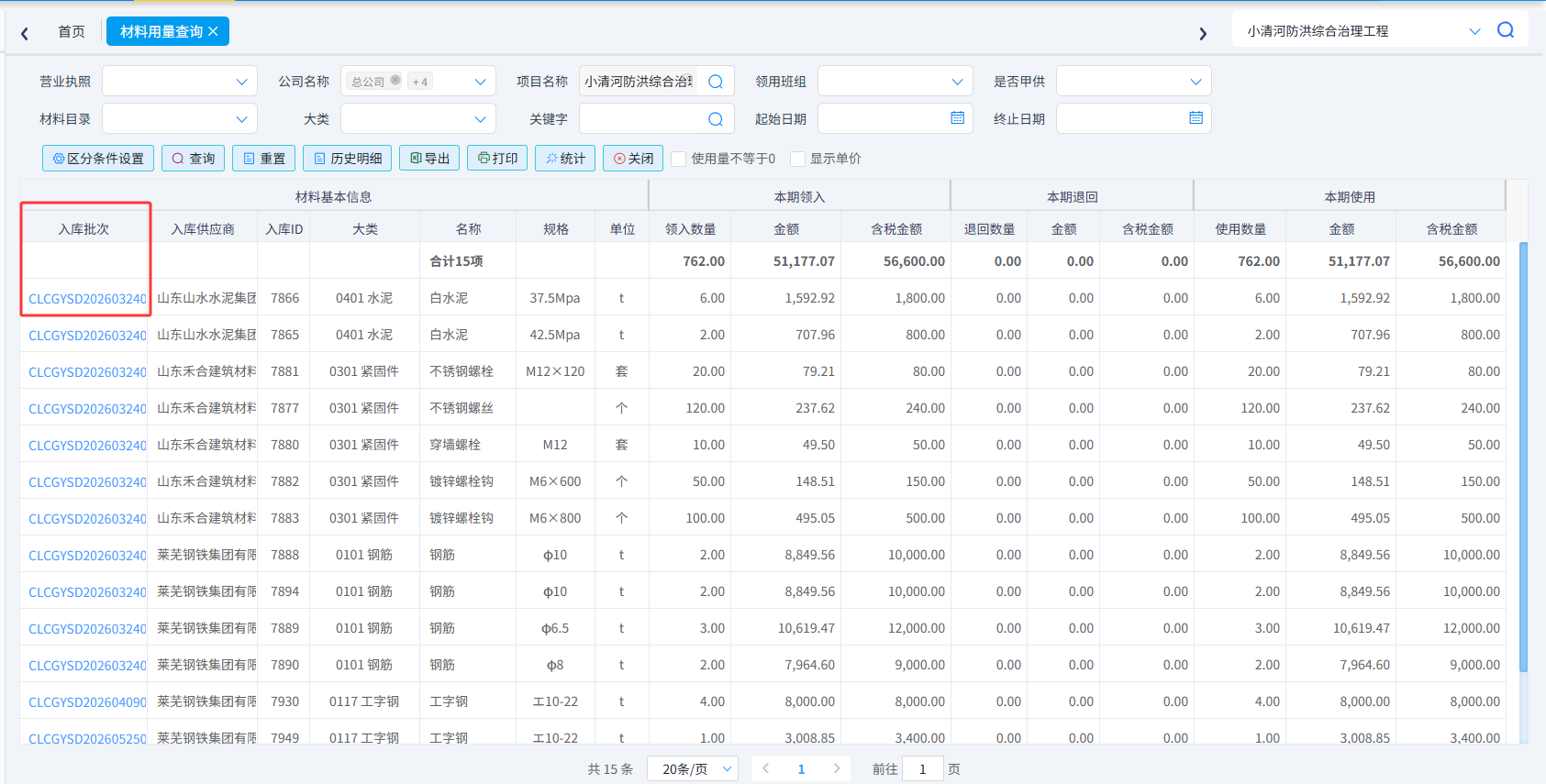Click the 重置 button
This screenshot has height=784, width=1546.
pos(264,159)
